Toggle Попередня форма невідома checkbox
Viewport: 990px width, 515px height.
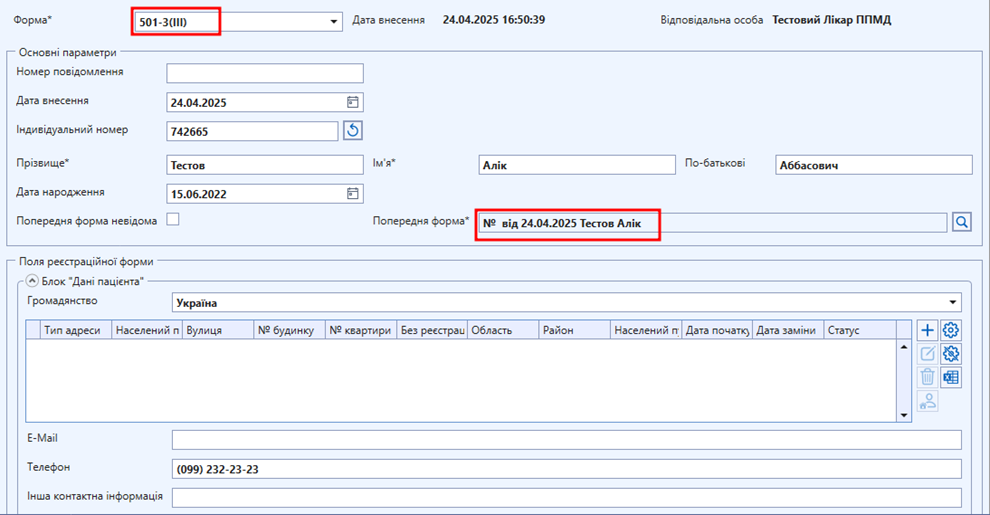[173, 220]
